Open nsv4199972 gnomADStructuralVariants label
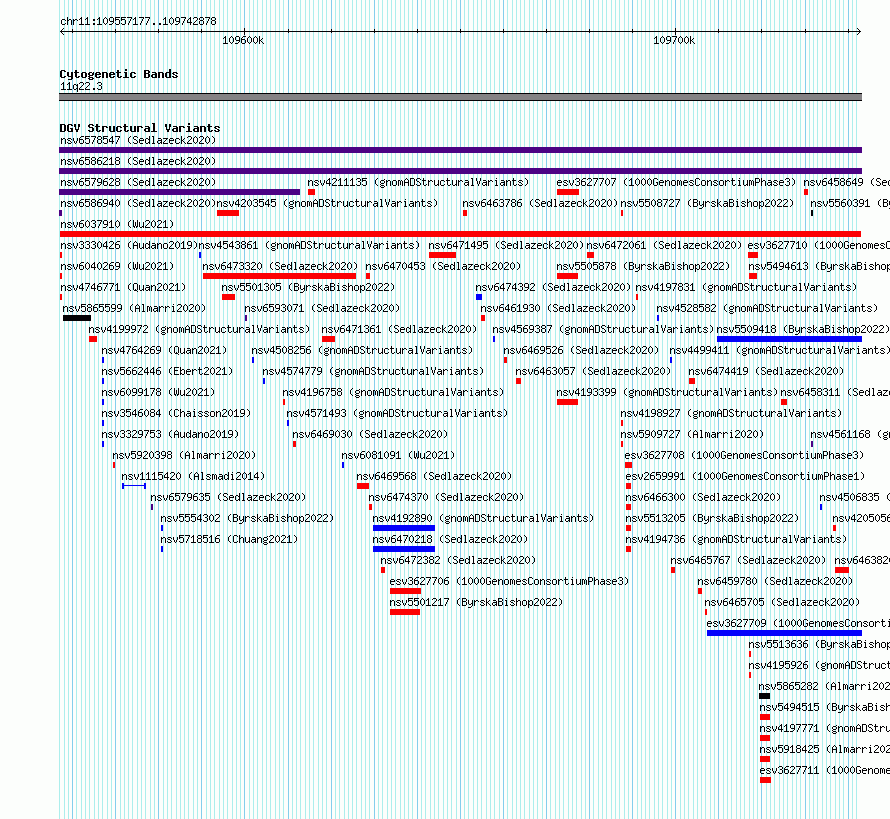 coord(199,329)
